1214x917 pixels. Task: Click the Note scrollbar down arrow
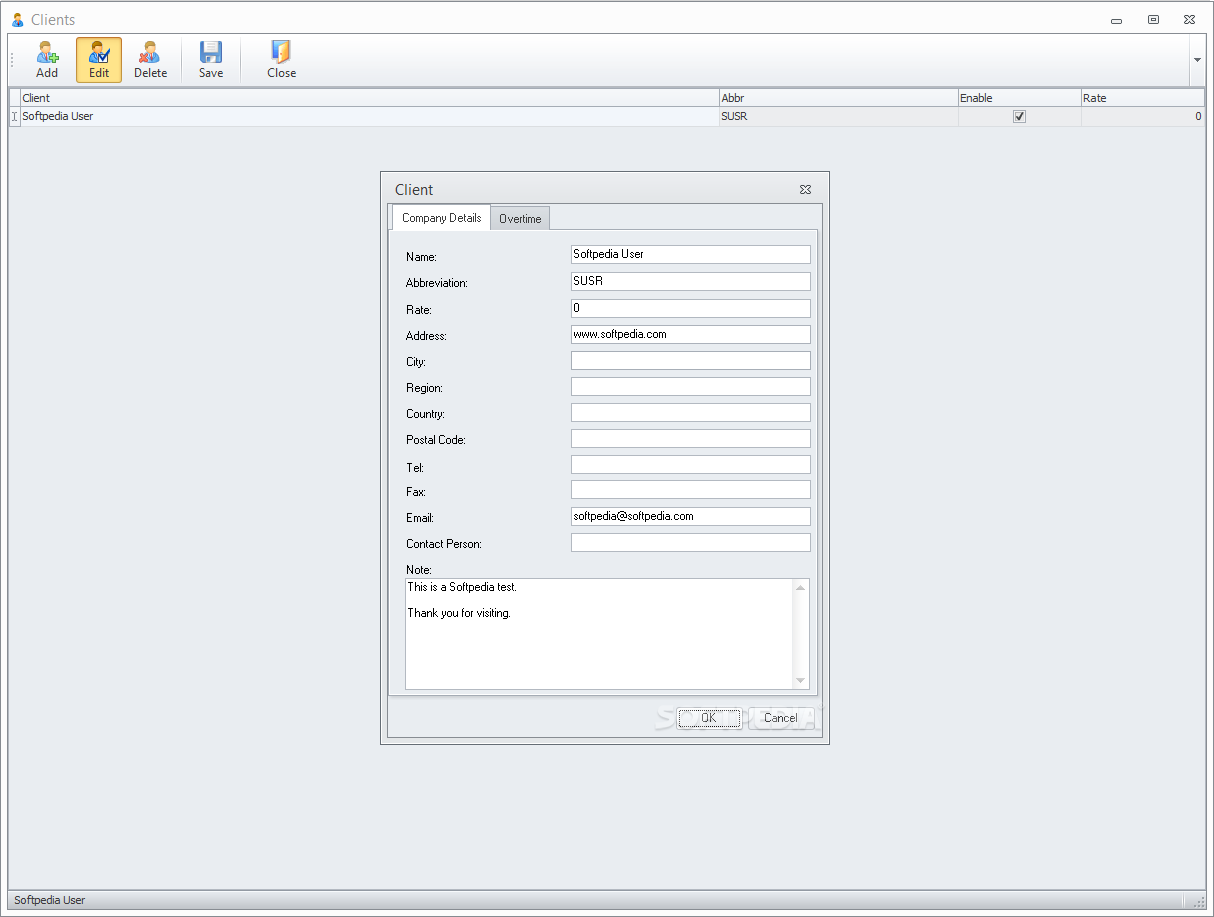pos(800,681)
